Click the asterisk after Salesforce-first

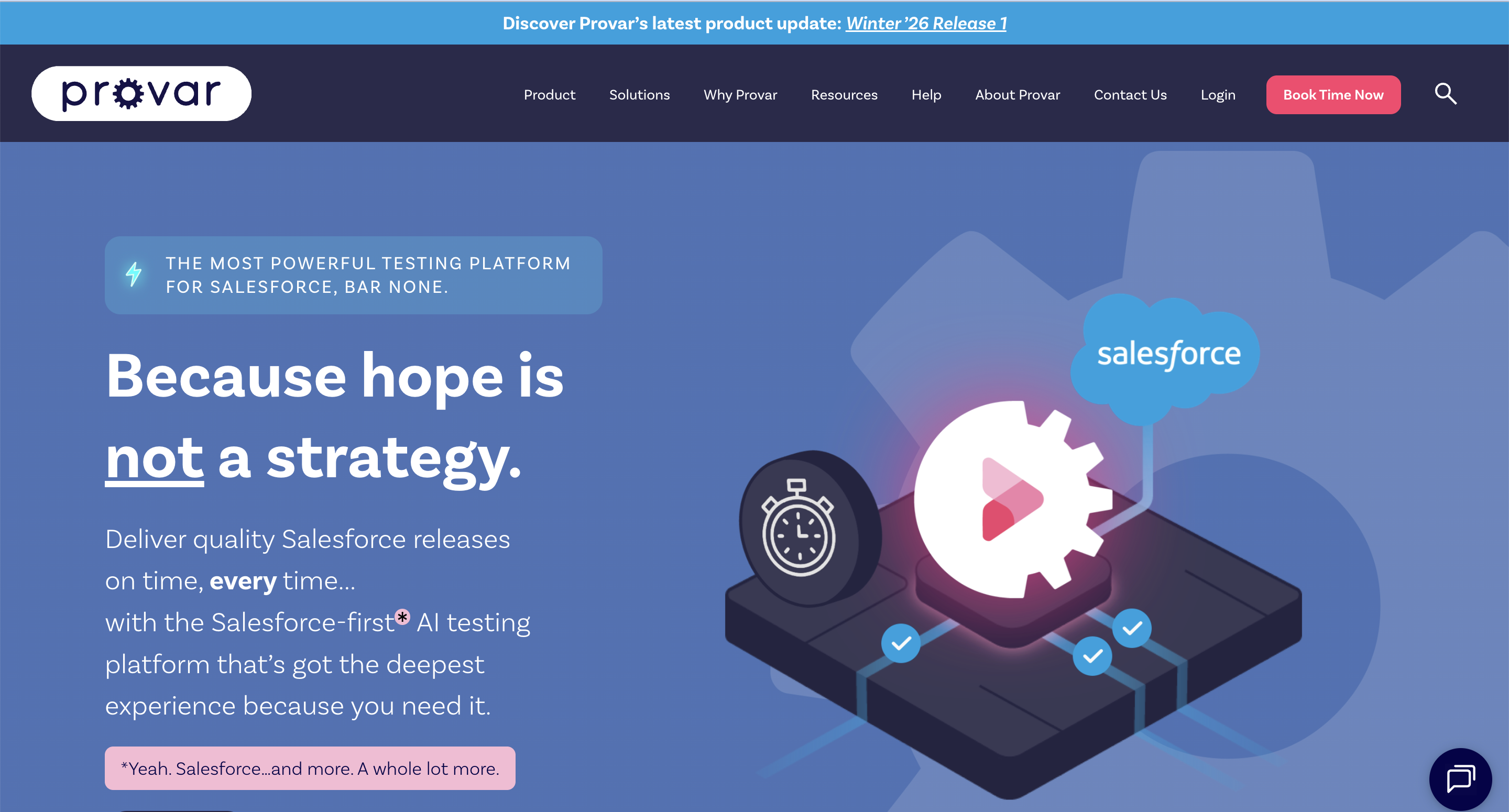[402, 616]
